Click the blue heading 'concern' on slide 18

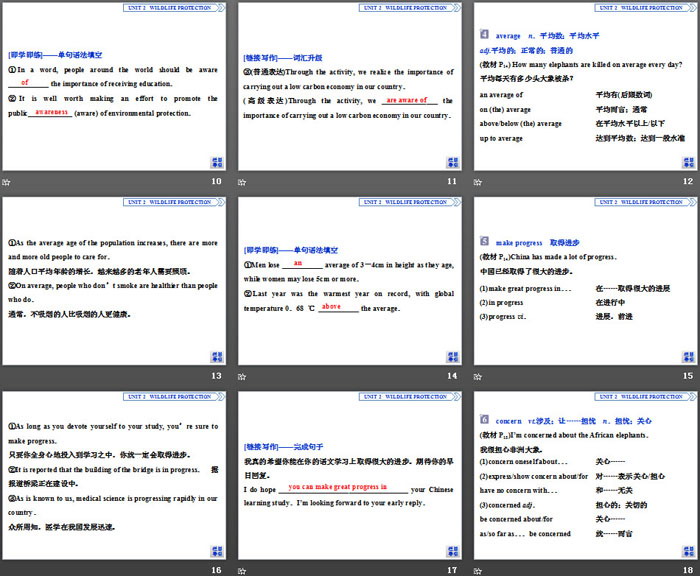click(508, 421)
